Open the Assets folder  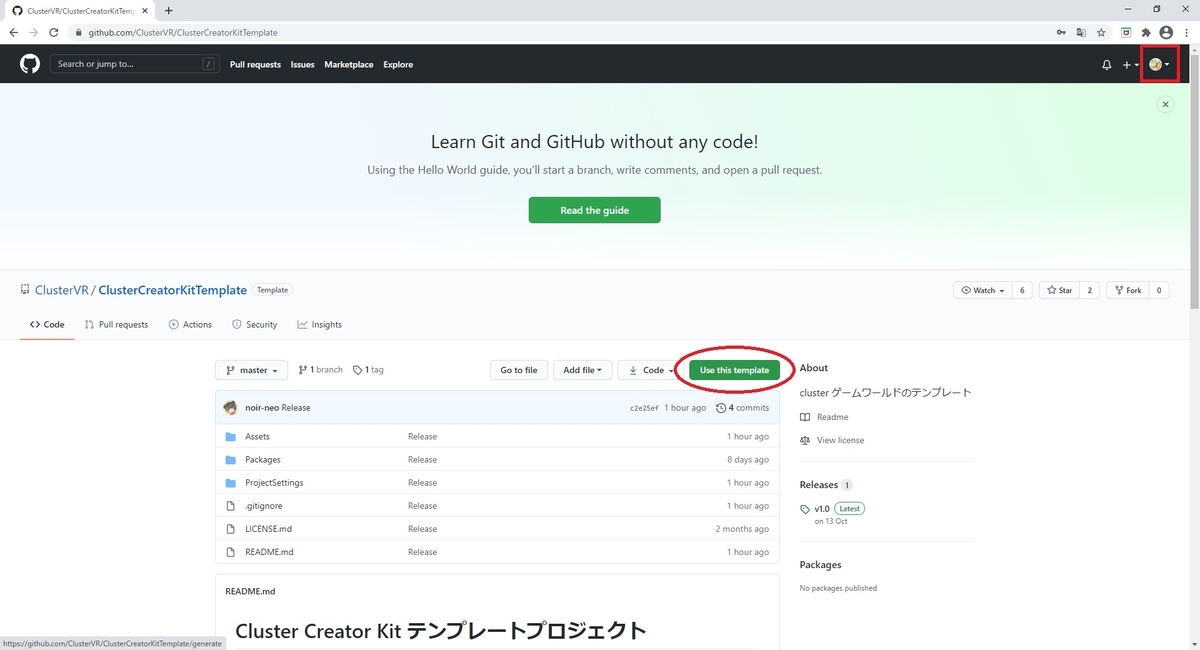pyautogui.click(x=257, y=437)
